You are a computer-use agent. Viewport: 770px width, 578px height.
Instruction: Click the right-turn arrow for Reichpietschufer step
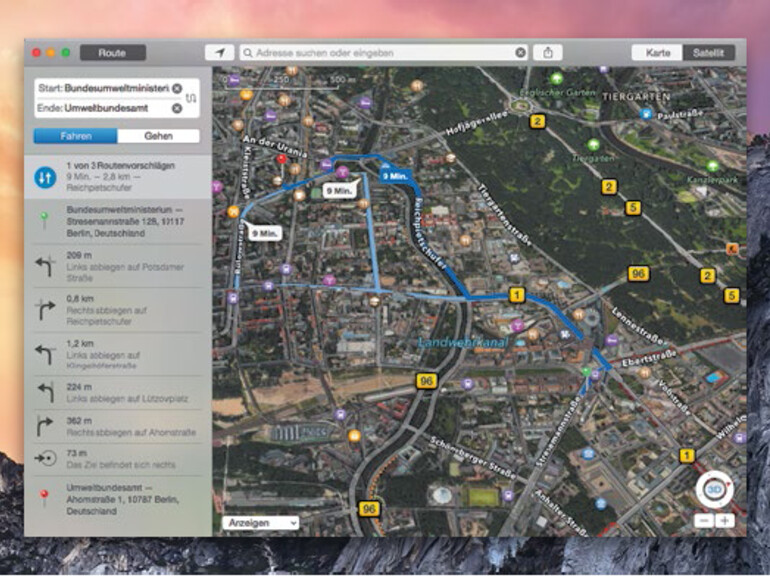click(x=45, y=310)
